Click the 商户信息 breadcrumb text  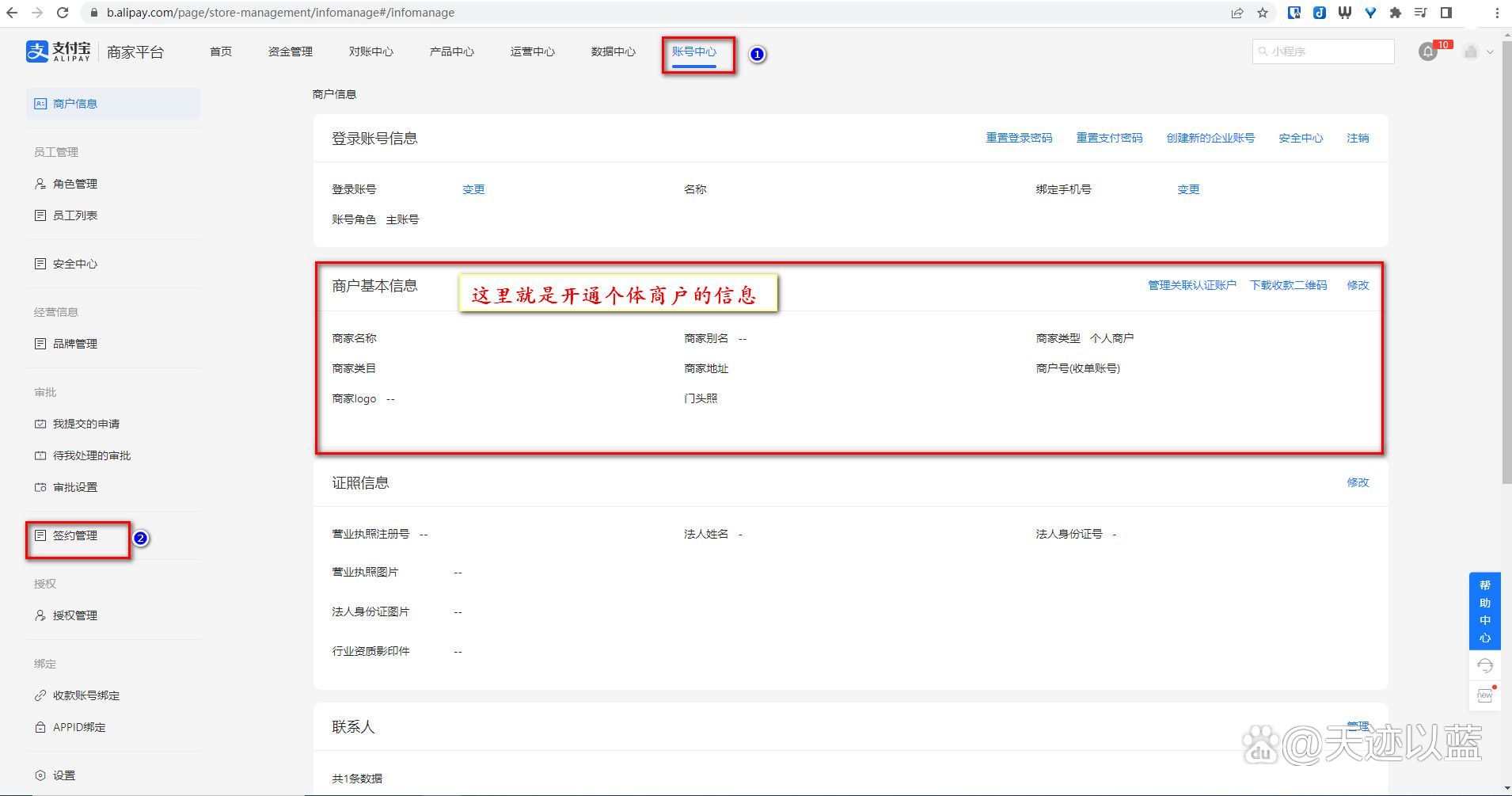334,94
